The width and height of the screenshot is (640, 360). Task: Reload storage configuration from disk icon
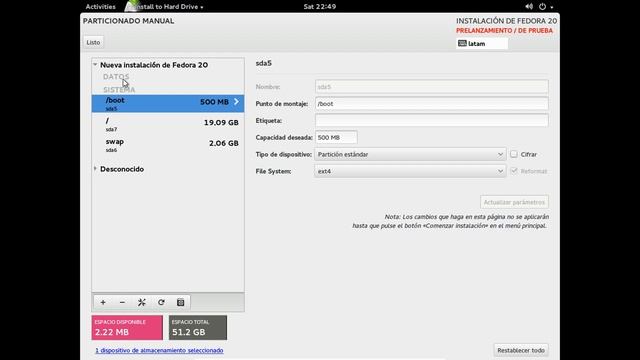161,302
